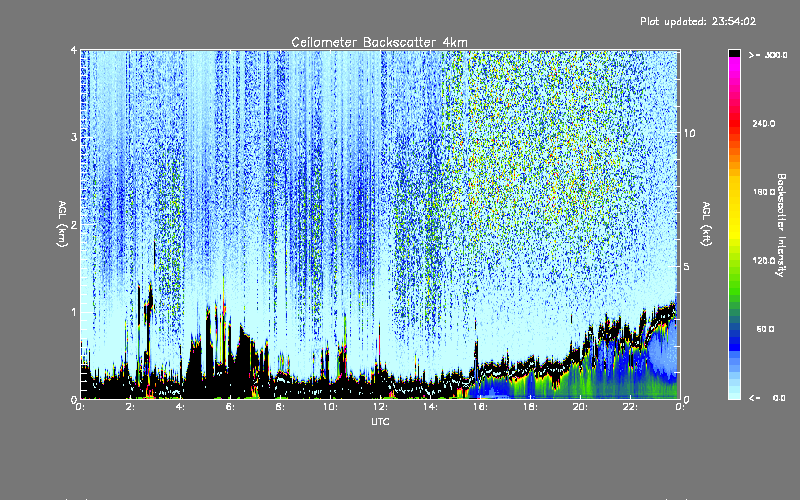Click the '1' label on km axis
The image size is (800, 500).
click(x=74, y=312)
